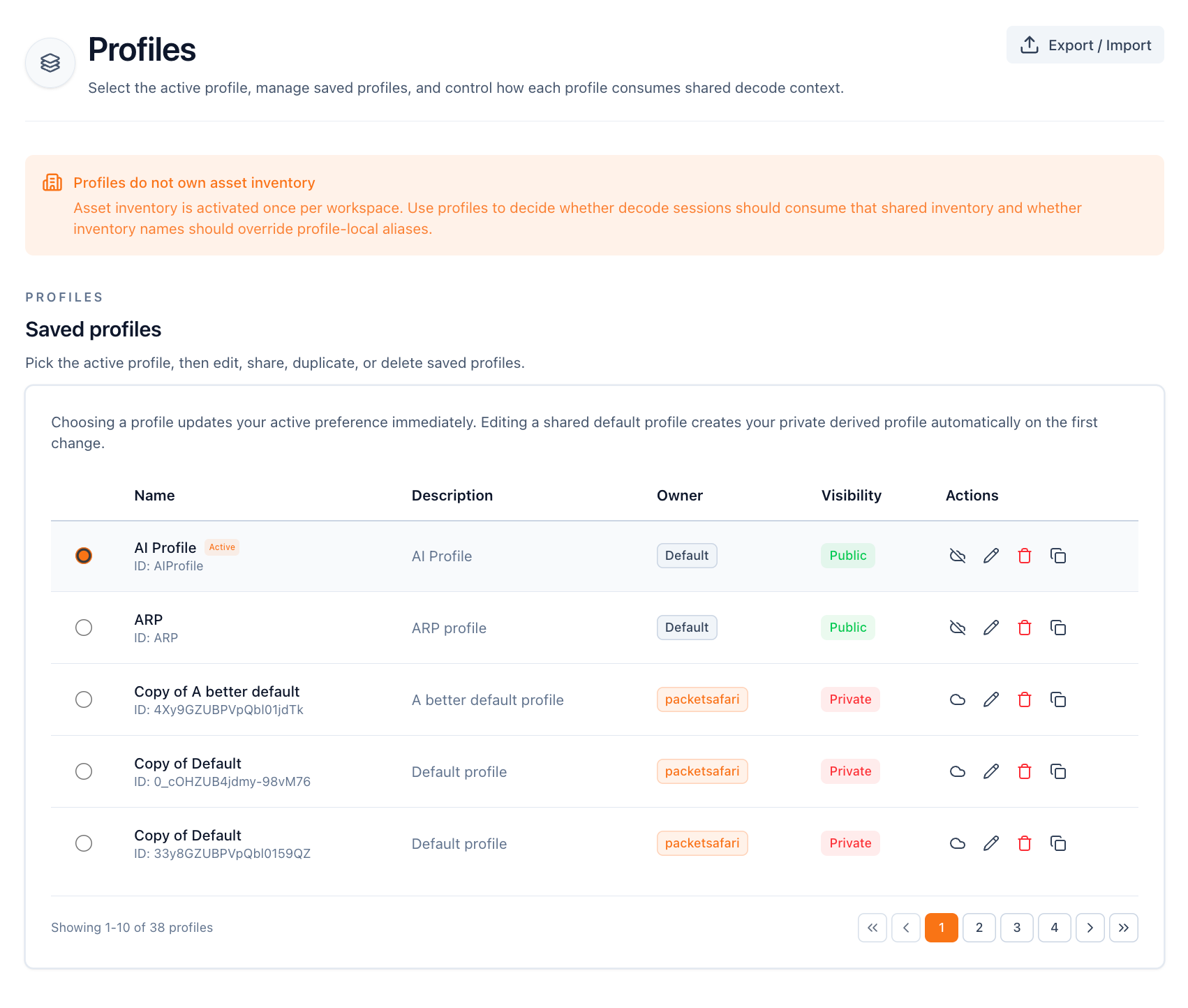
Task: Click Private badge for Copy of A better default
Action: click(850, 699)
